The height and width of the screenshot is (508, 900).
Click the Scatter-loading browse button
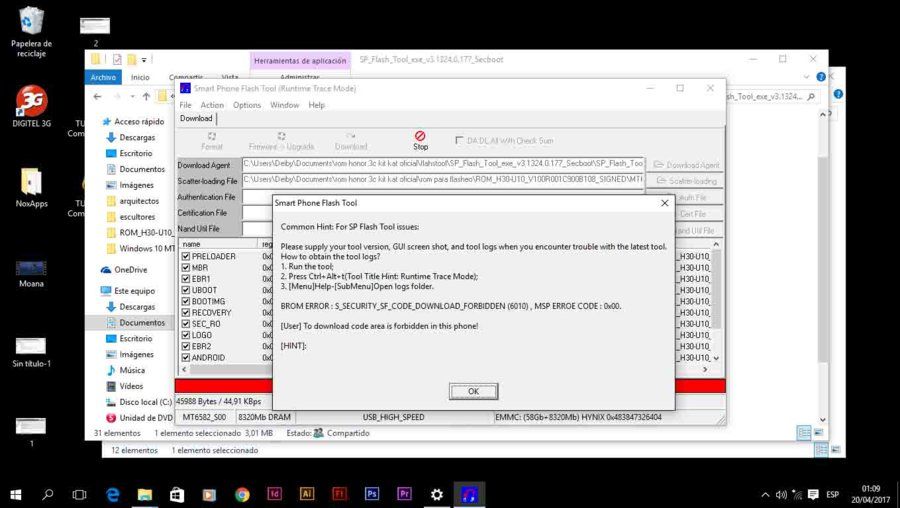[x=686, y=181]
